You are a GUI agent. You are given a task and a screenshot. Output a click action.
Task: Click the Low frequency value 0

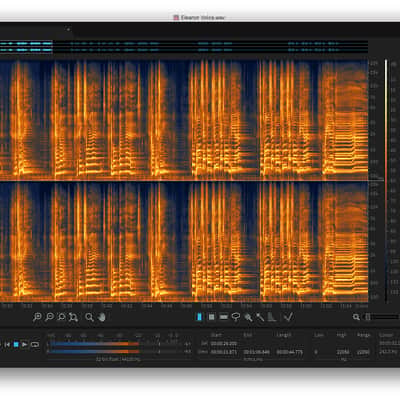coord(316,352)
